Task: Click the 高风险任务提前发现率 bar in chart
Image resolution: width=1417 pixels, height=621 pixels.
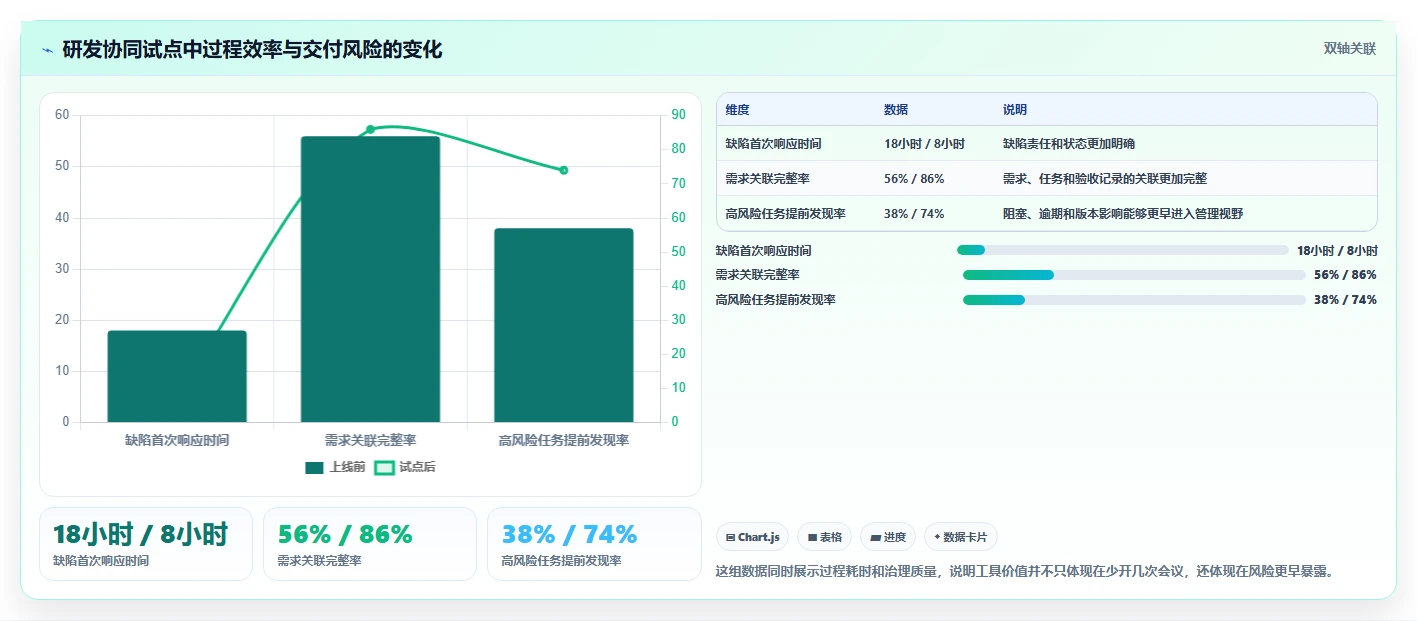Action: coord(563,325)
